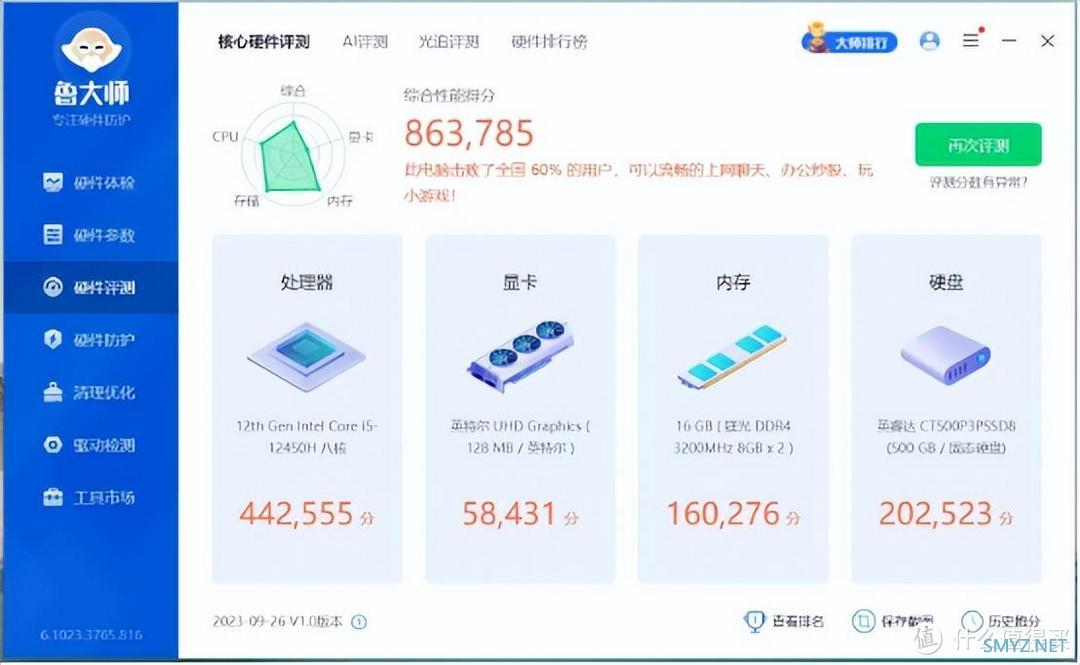Switch to the 光追评测 tab
The width and height of the screenshot is (1080, 665).
point(448,42)
